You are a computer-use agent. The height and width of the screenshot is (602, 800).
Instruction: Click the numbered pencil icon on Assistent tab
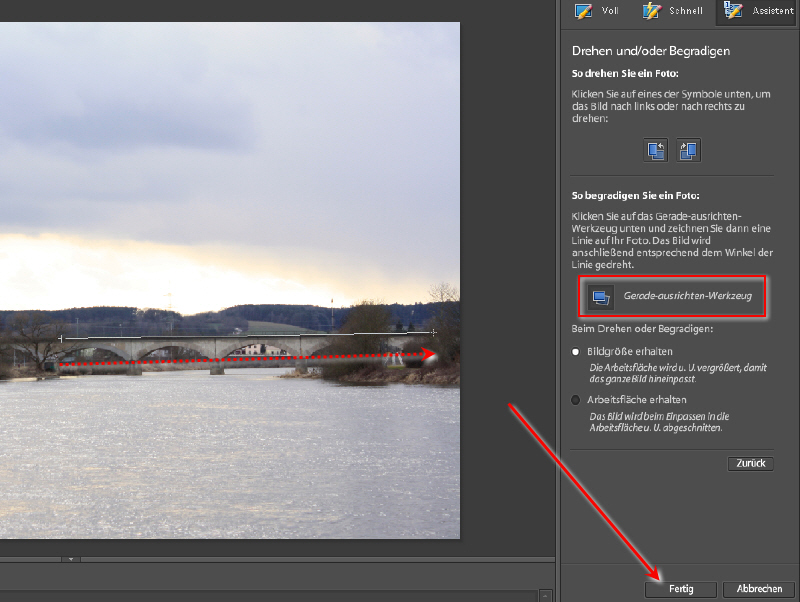(732, 12)
